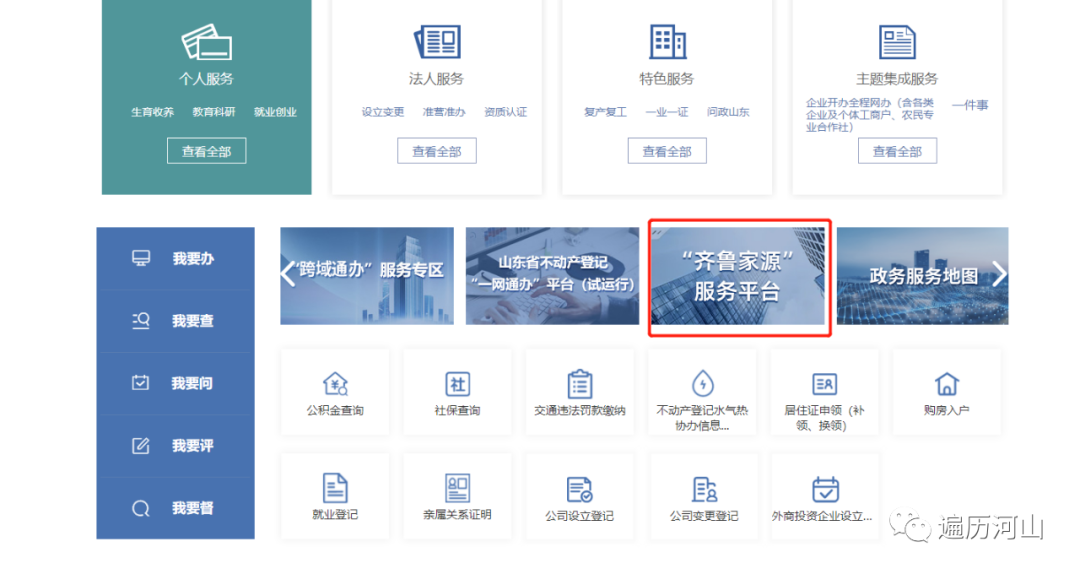Open 社保查询 icon
Screen dimensions: 1080x574
pyautogui.click(x=457, y=384)
